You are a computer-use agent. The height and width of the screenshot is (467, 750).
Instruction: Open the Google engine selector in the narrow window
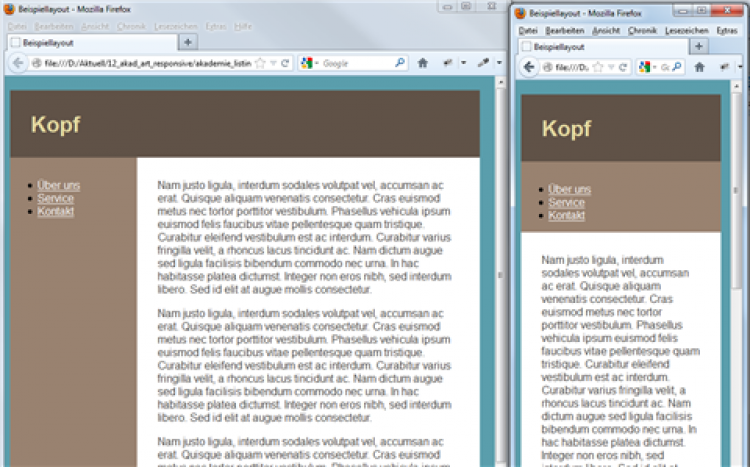[648, 67]
